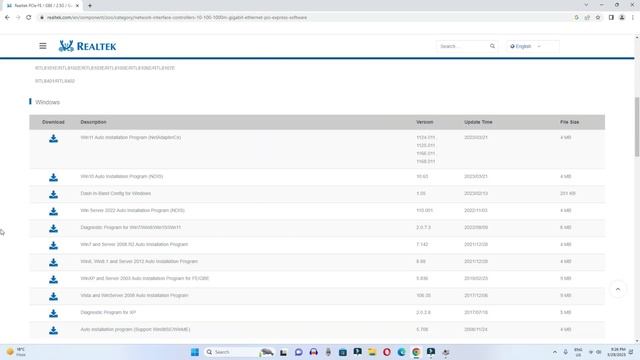Screen dimensions: 640x360
Task: Click the Description column header
Action: [93, 122]
